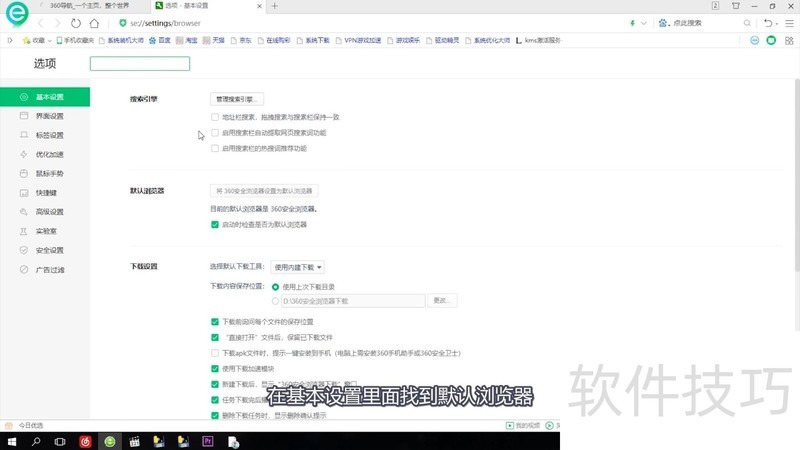Screen dimensions: 800x450
Task: Expand the 收藏 favorites dropdown arrow
Action: point(49,41)
